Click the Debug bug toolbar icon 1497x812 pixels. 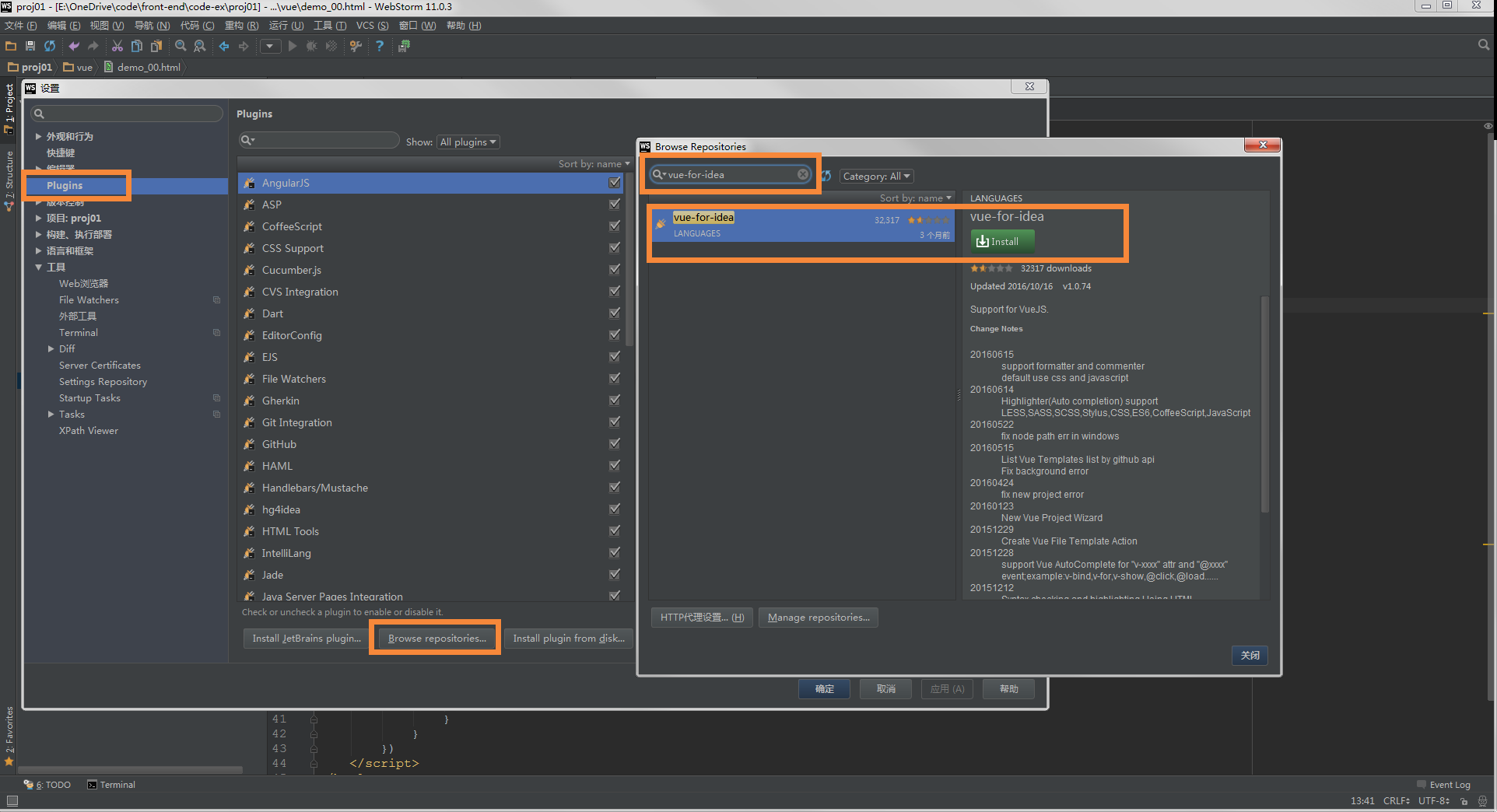tap(312, 46)
